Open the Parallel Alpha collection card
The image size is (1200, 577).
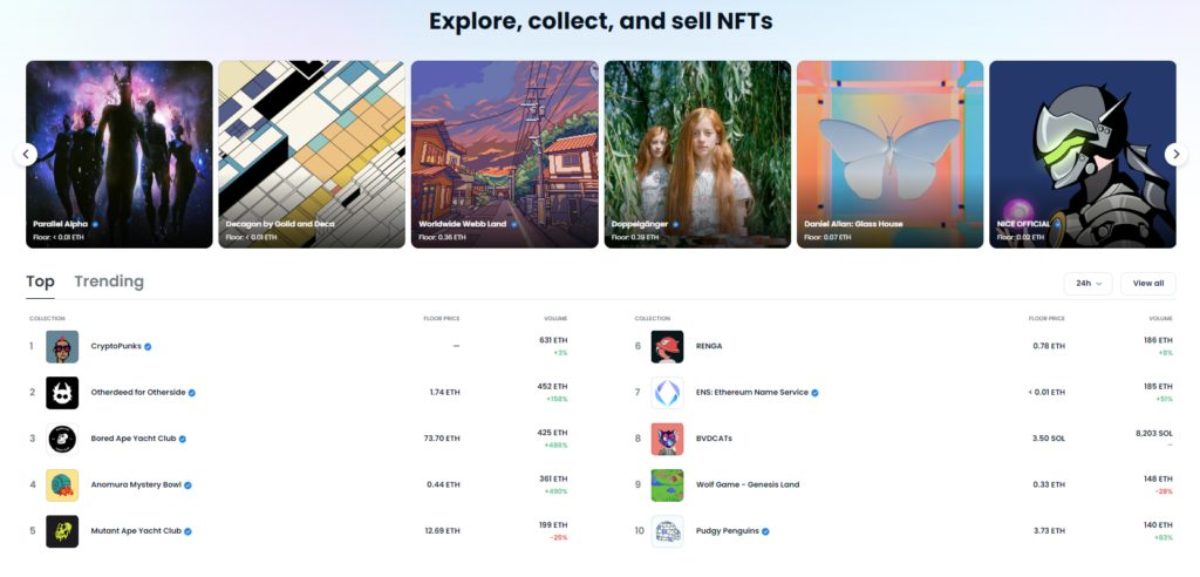click(119, 154)
